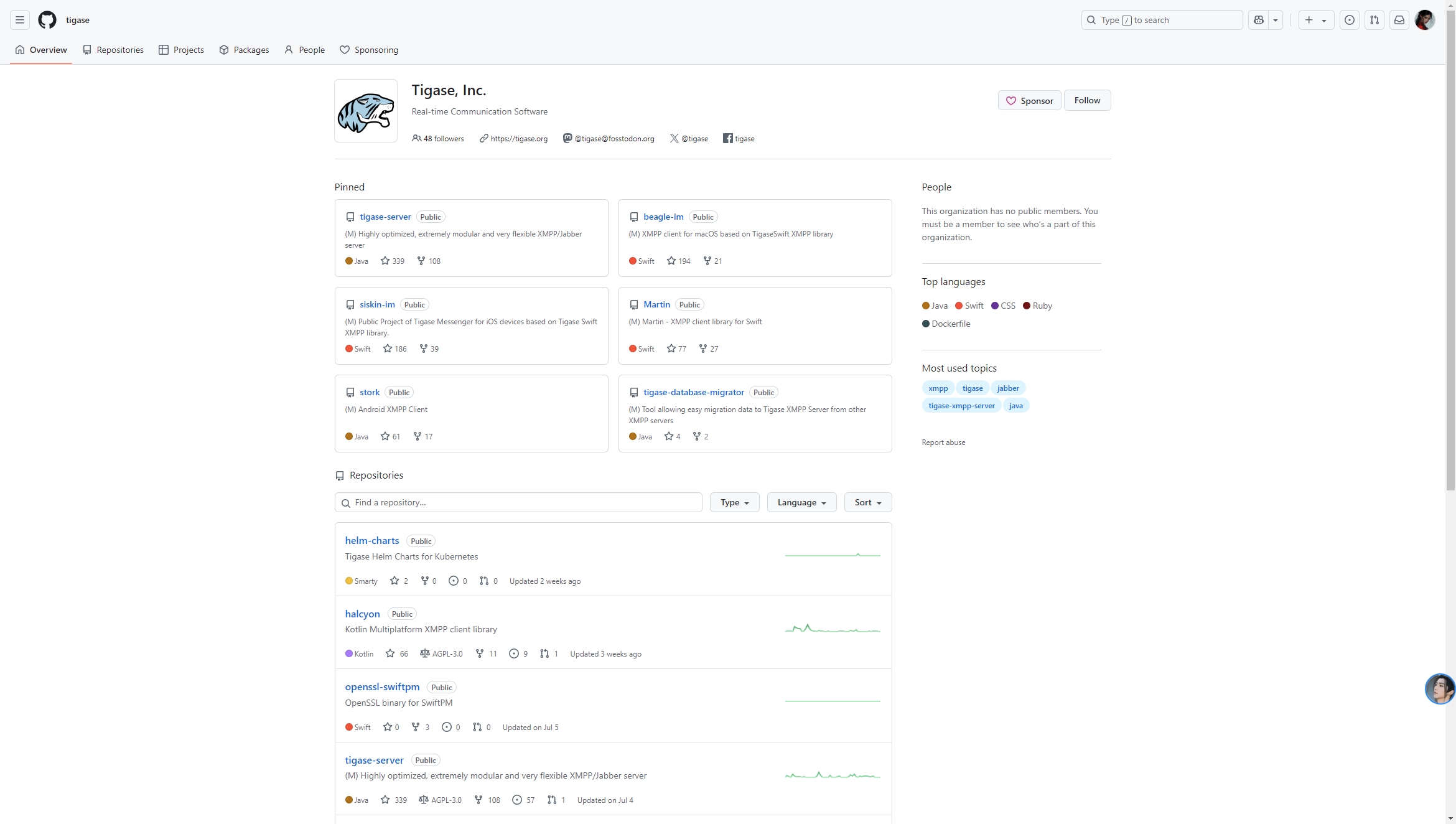Open the notifications inbox icon
Image resolution: width=1456 pixels, height=824 pixels.
coord(1399,20)
